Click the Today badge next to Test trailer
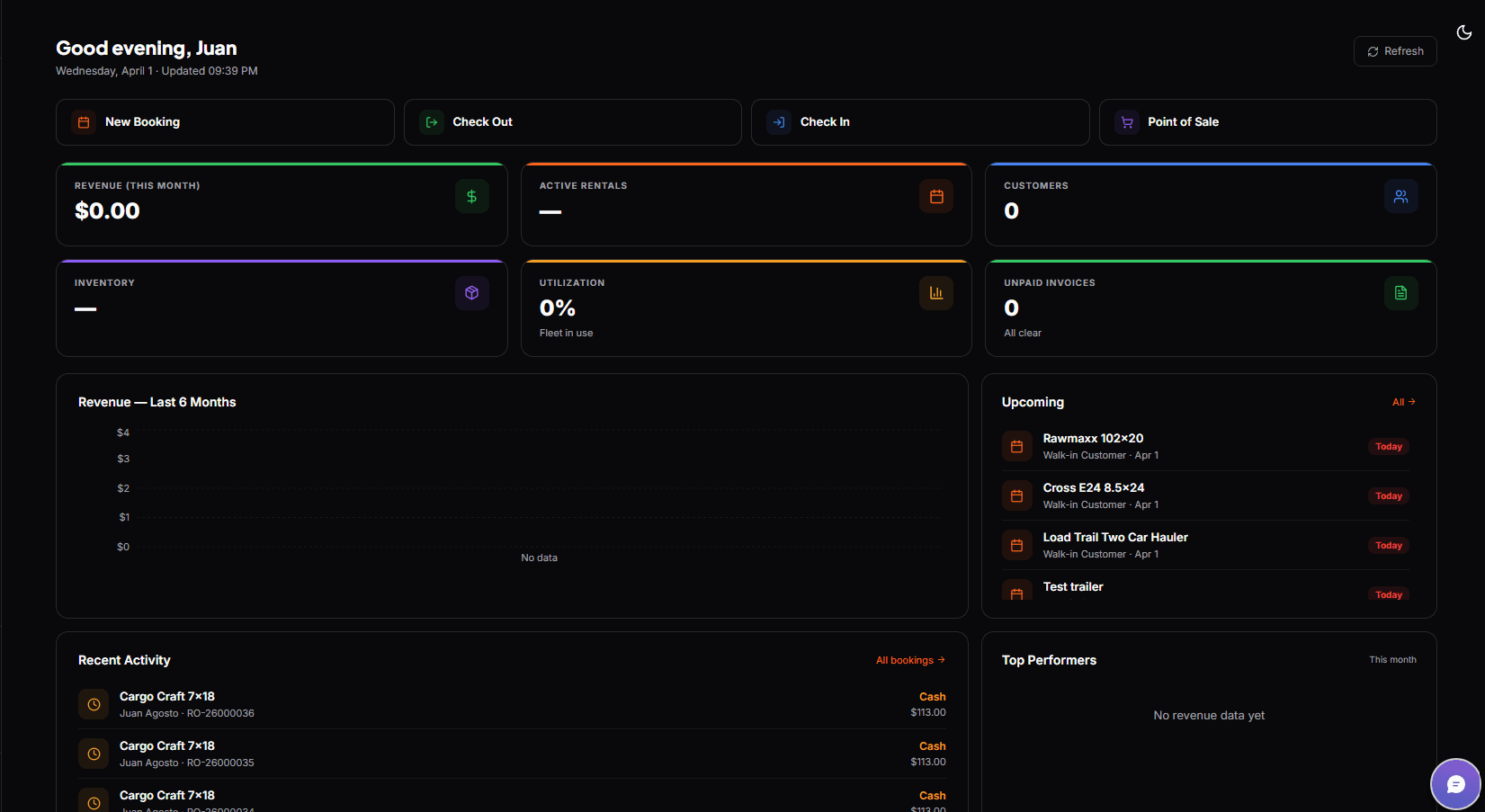Screen dimensions: 1485x812 (1388, 594)
